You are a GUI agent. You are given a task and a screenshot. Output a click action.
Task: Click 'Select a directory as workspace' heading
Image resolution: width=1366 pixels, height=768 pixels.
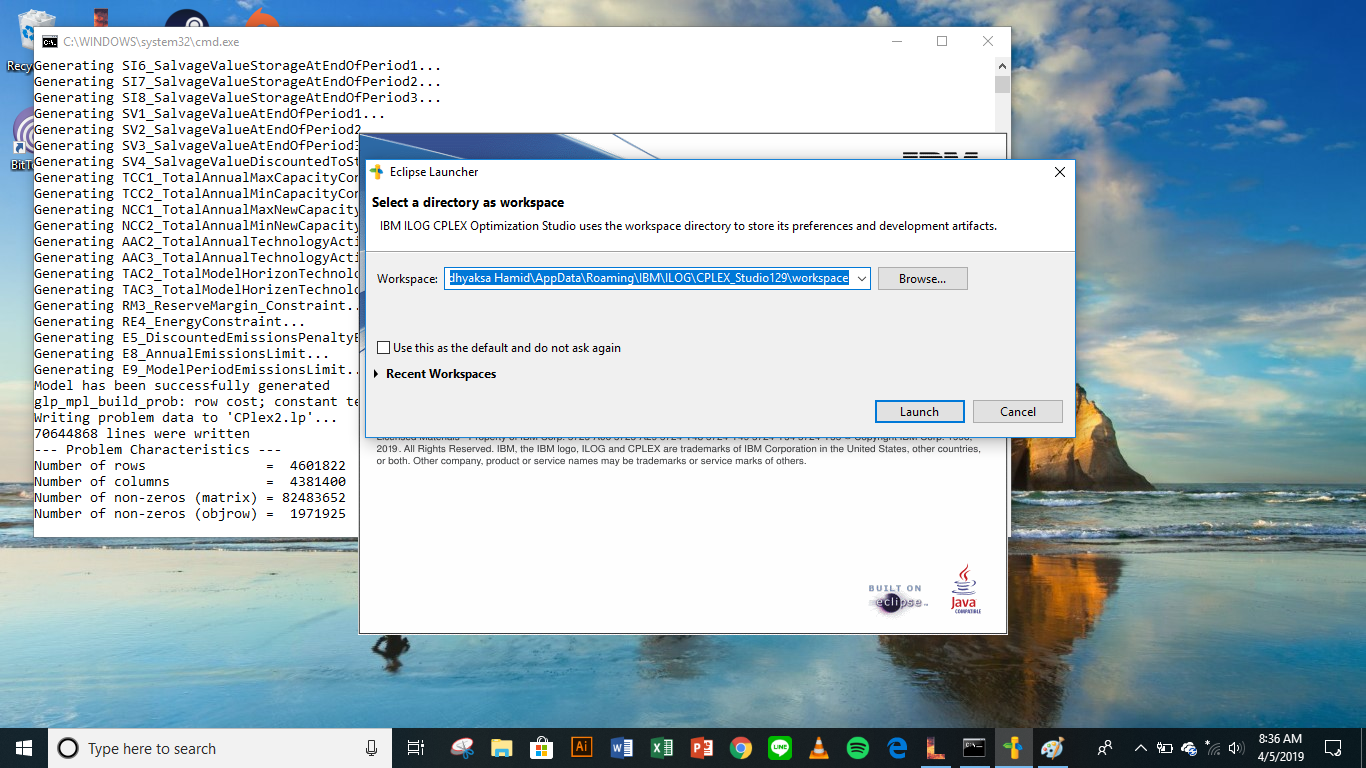coord(468,202)
